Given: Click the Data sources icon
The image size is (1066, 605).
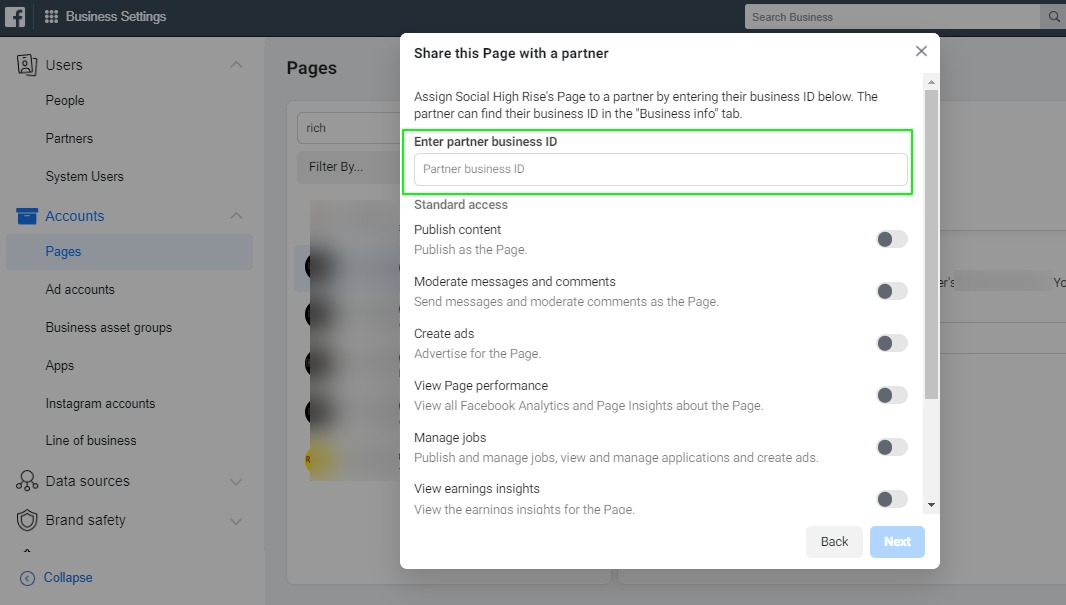Looking at the screenshot, I should (x=27, y=481).
